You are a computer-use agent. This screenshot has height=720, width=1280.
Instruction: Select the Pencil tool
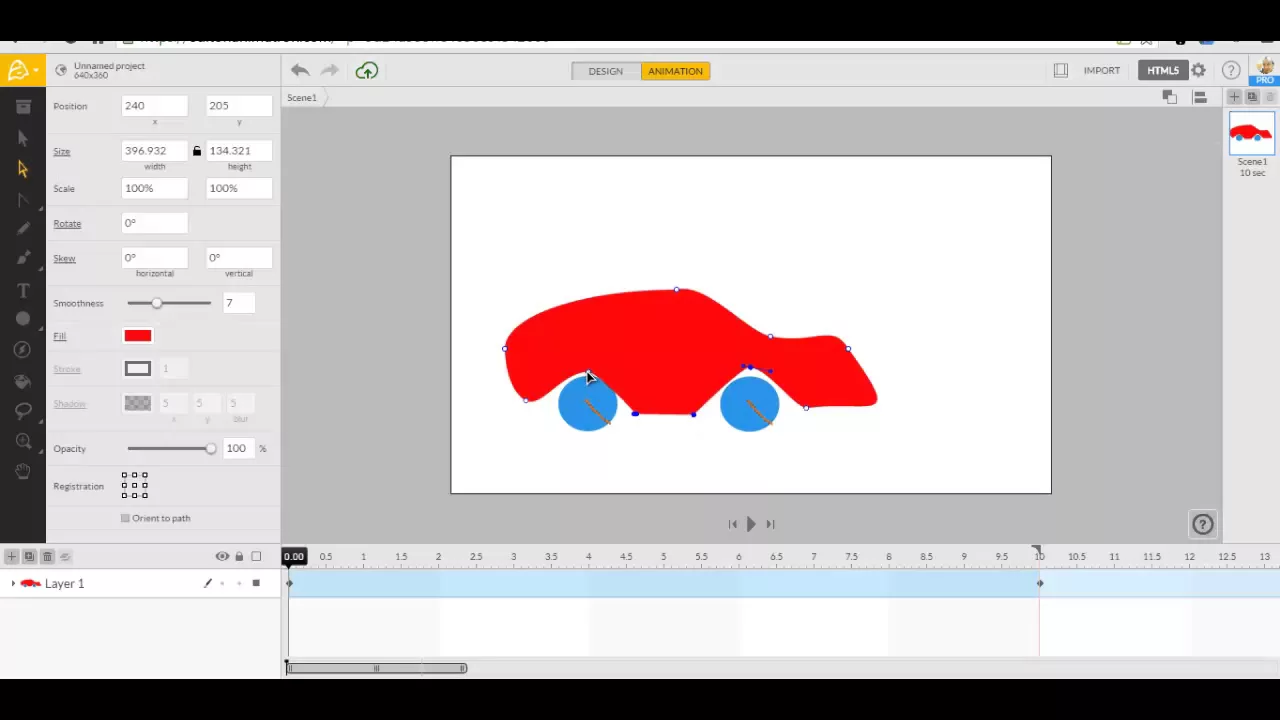(x=23, y=229)
